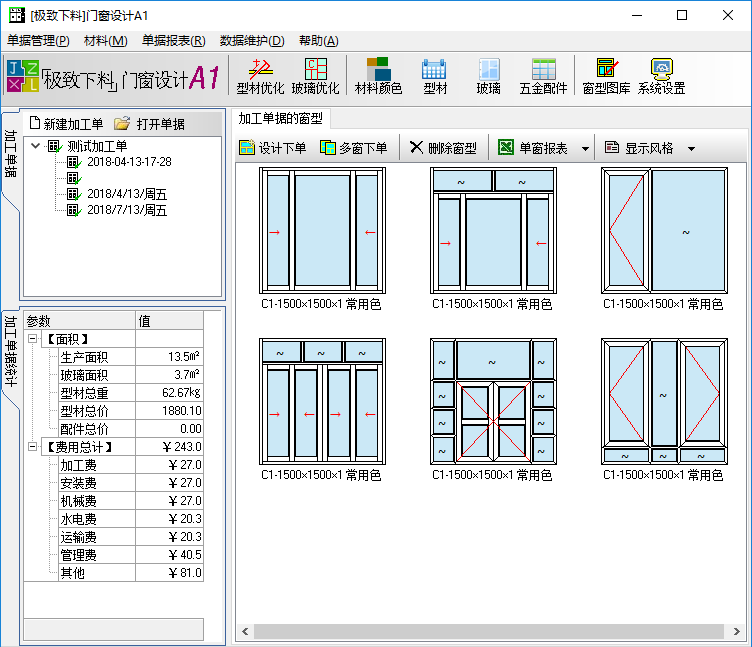Select the 加工费 row
The image size is (752, 647).
coord(130,464)
